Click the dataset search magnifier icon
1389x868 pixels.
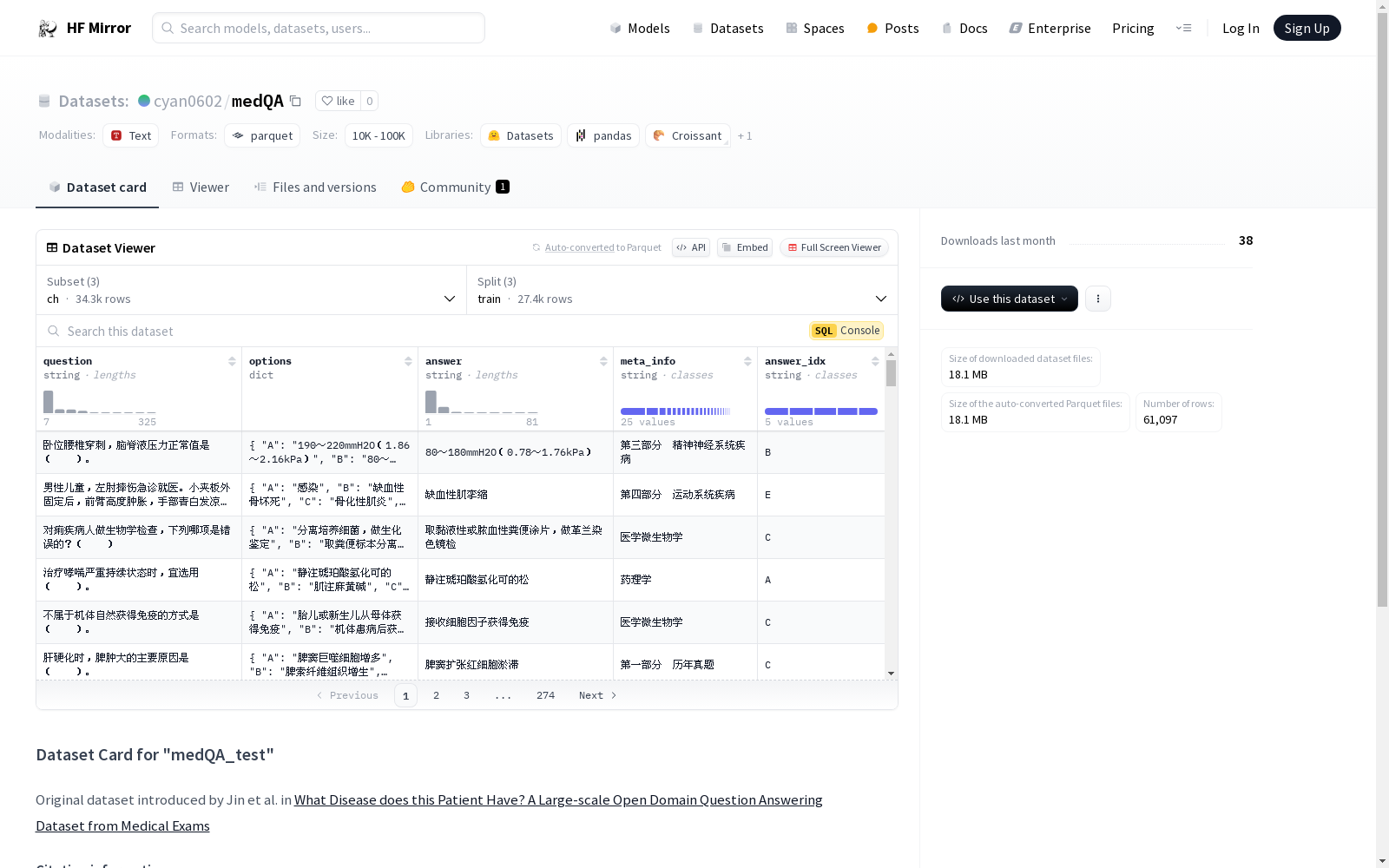[54, 331]
